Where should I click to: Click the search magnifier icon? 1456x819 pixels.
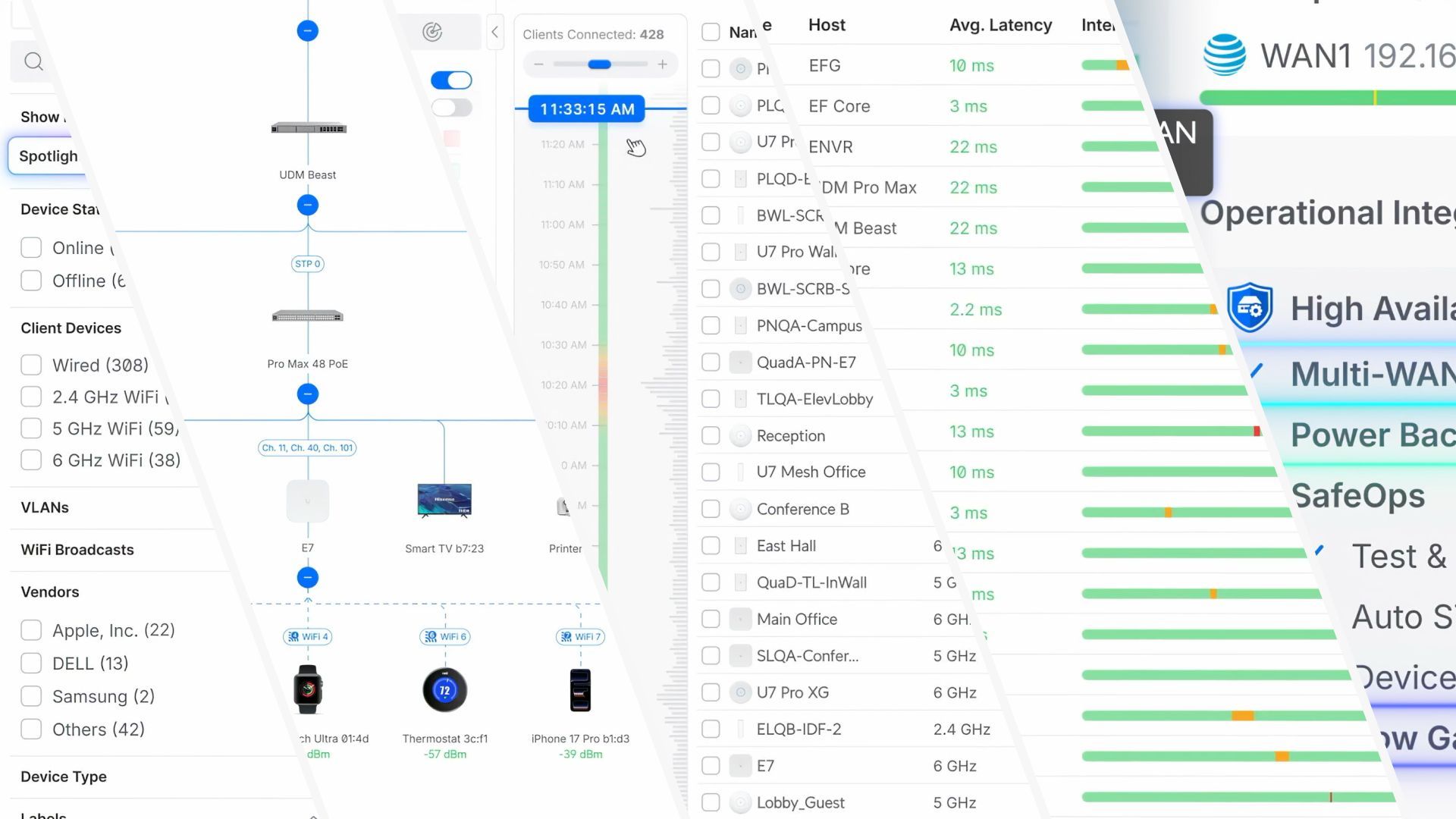[33, 61]
